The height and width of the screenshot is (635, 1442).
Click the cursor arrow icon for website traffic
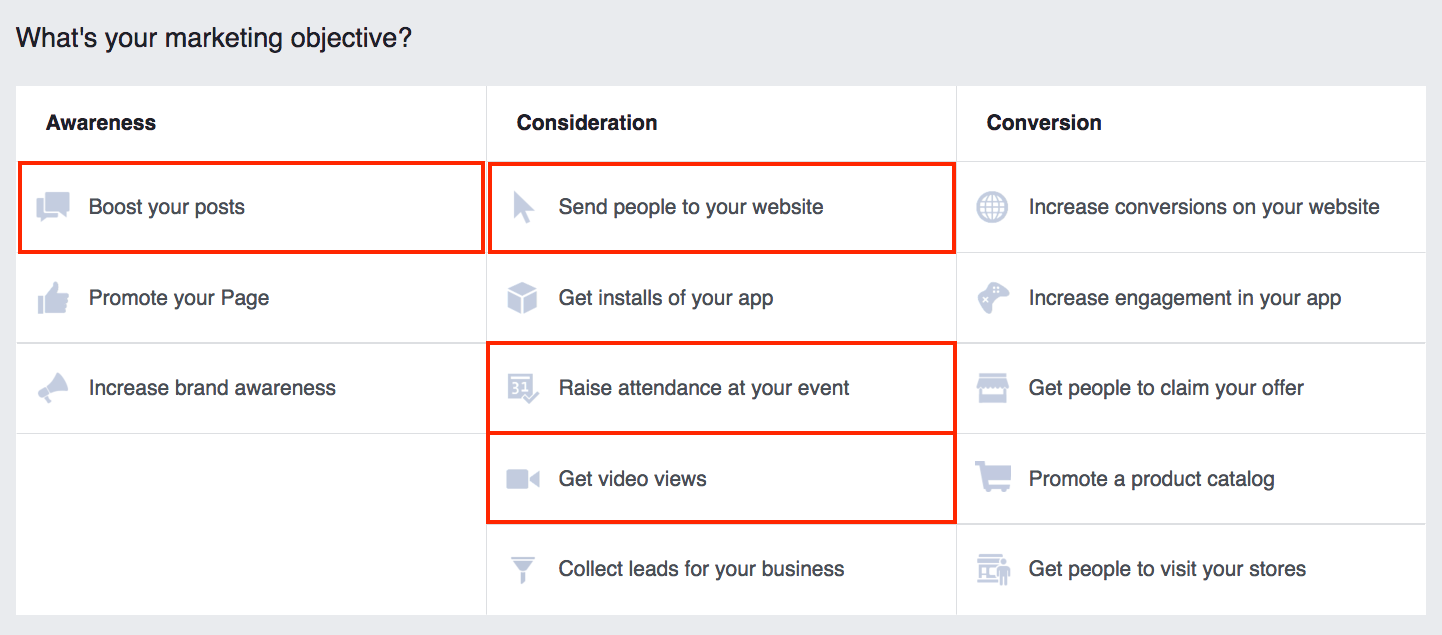click(523, 207)
